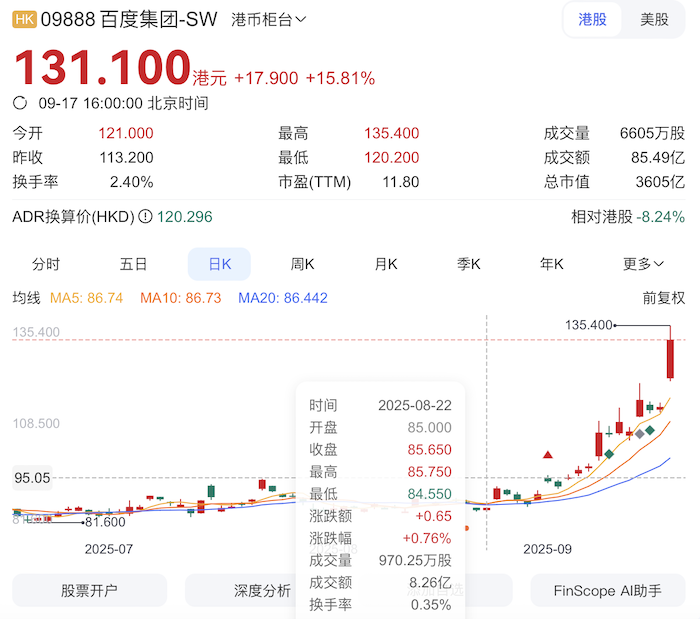Click the 成交量 value 6605万股

(x=652, y=133)
